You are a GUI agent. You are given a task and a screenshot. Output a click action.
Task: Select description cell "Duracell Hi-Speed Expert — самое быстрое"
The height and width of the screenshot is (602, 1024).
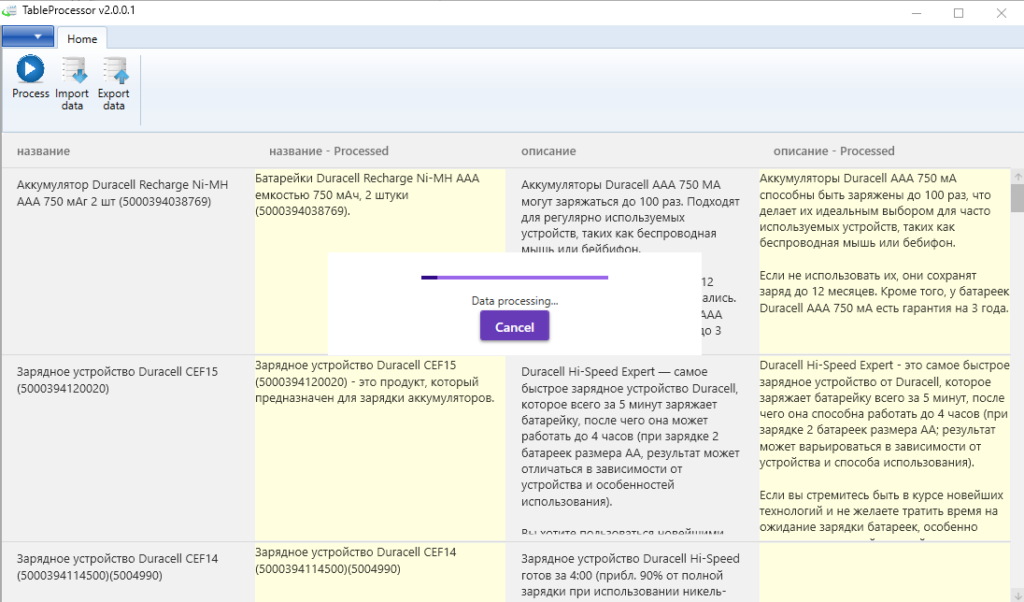coord(632,449)
